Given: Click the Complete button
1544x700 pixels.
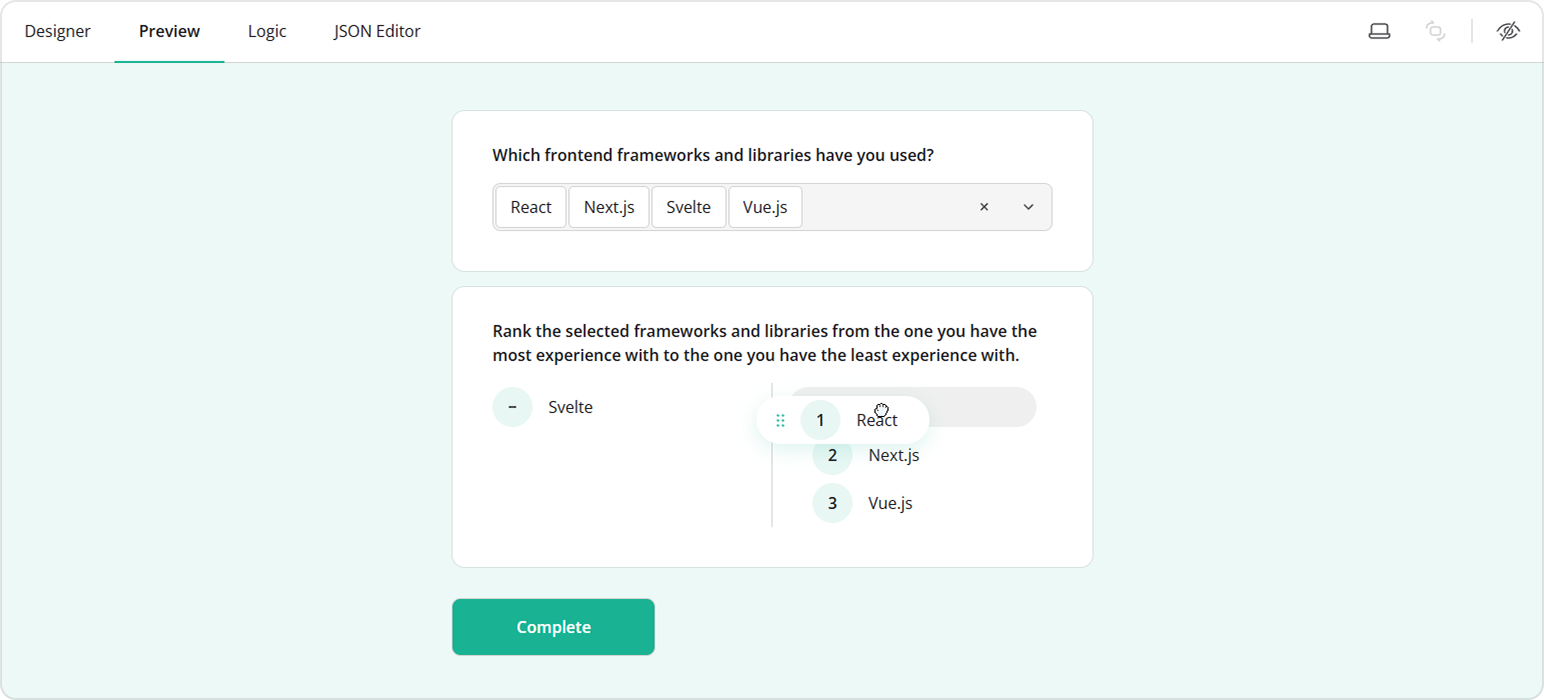Looking at the screenshot, I should click(553, 627).
